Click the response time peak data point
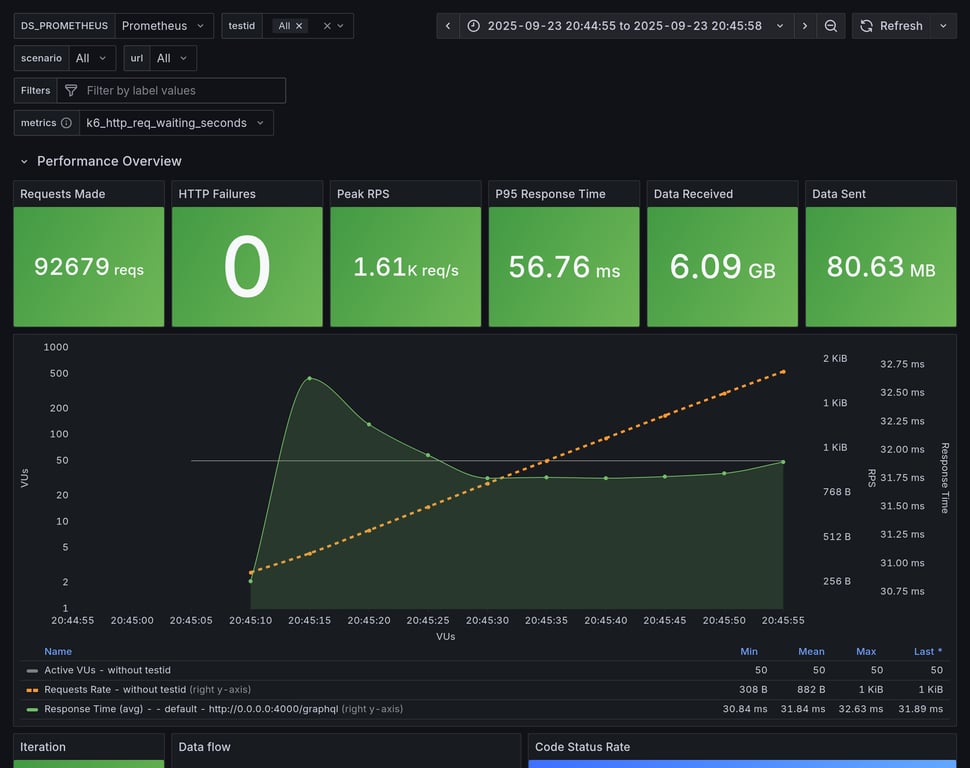This screenshot has width=970, height=768. (x=310, y=378)
